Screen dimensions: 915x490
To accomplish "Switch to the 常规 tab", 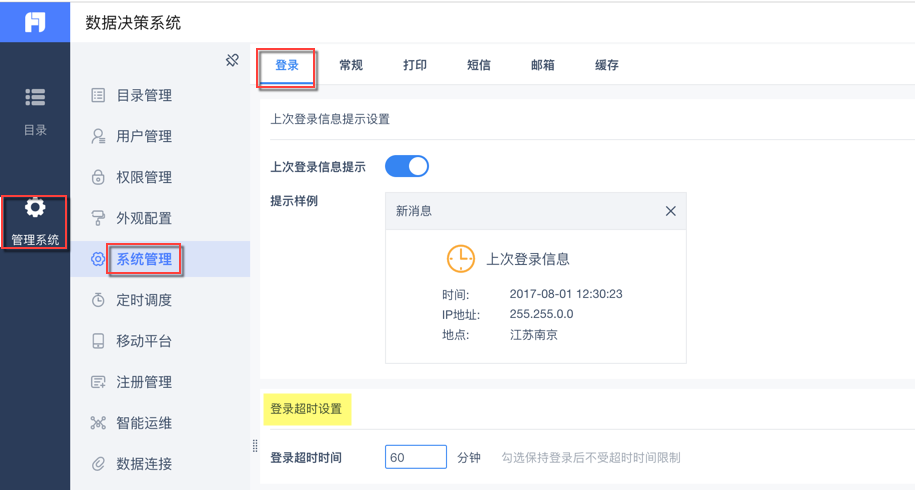I will pyautogui.click(x=351, y=65).
